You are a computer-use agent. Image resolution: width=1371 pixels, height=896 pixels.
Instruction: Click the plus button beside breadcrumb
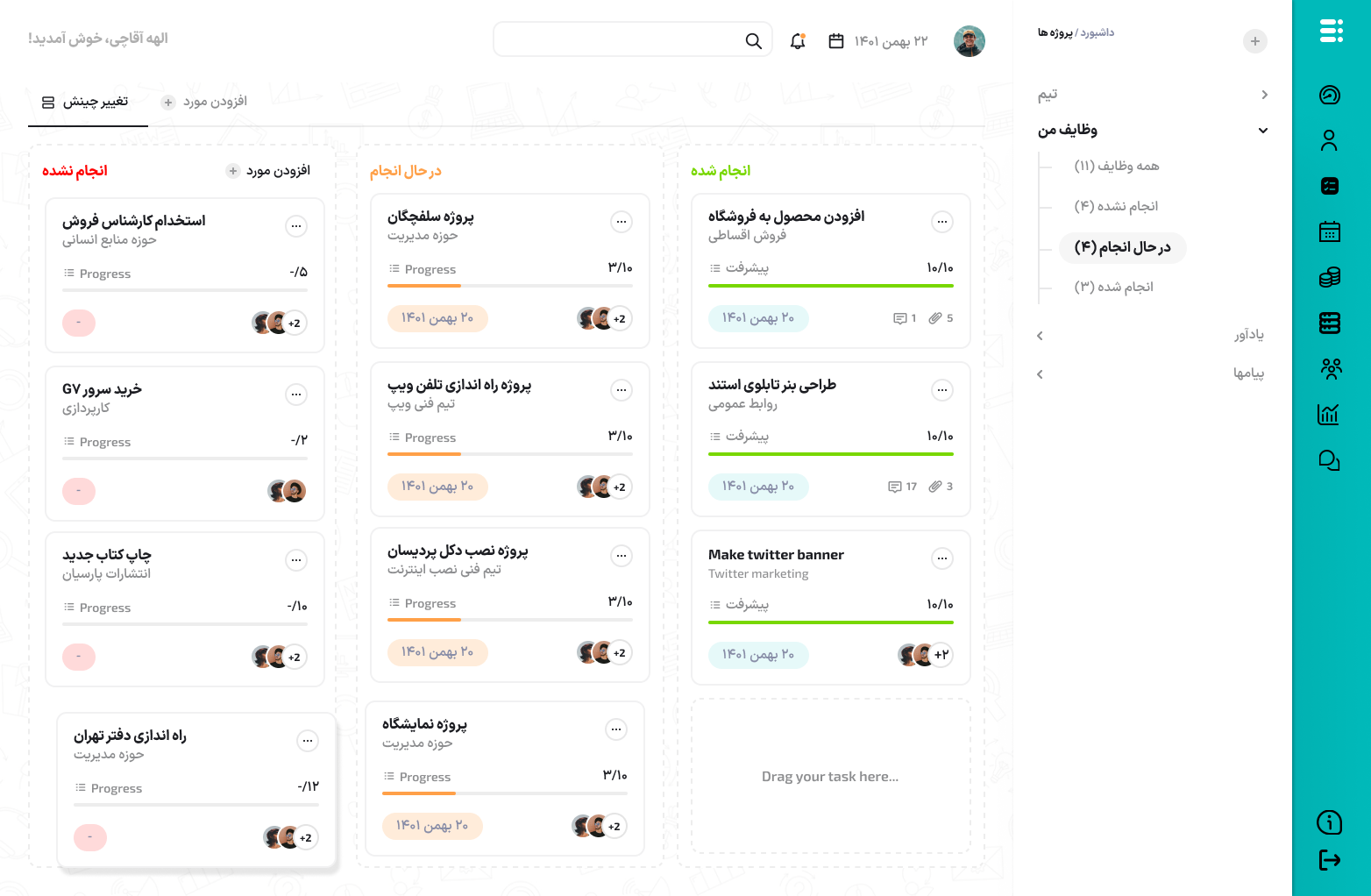(1255, 41)
